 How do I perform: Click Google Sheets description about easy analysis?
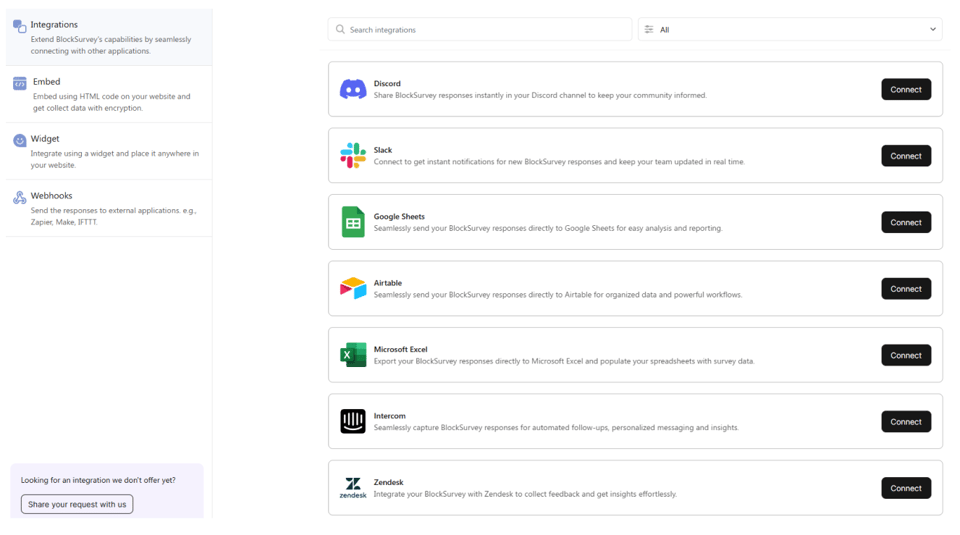pyautogui.click(x=548, y=228)
